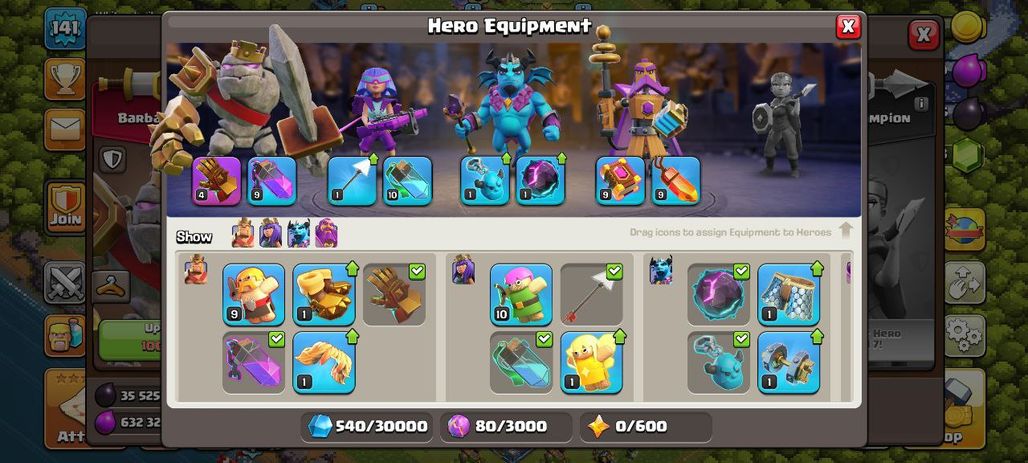Toggle the Barbarian King show filter
The image size is (1028, 463).
243,233
